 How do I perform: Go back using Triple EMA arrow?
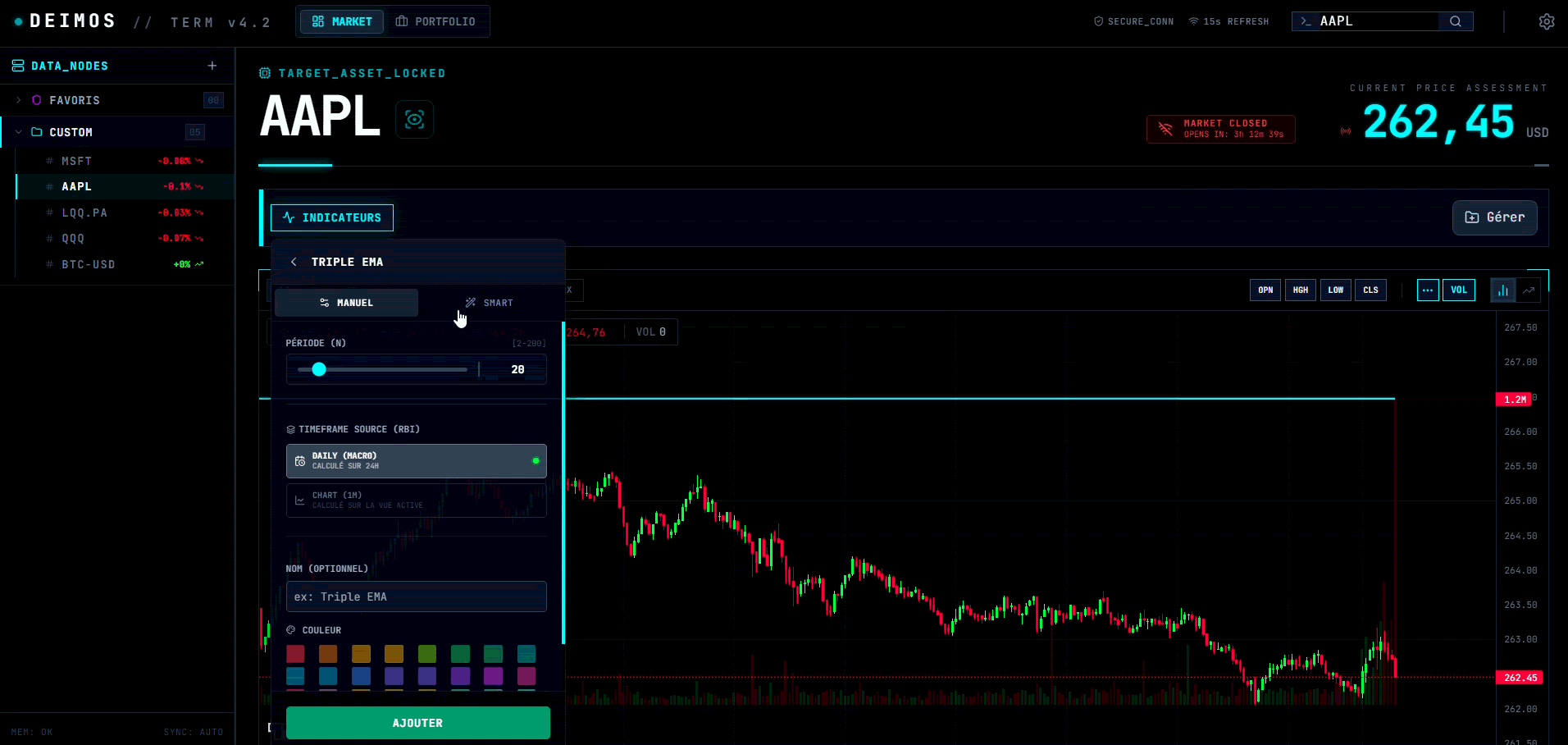(294, 262)
